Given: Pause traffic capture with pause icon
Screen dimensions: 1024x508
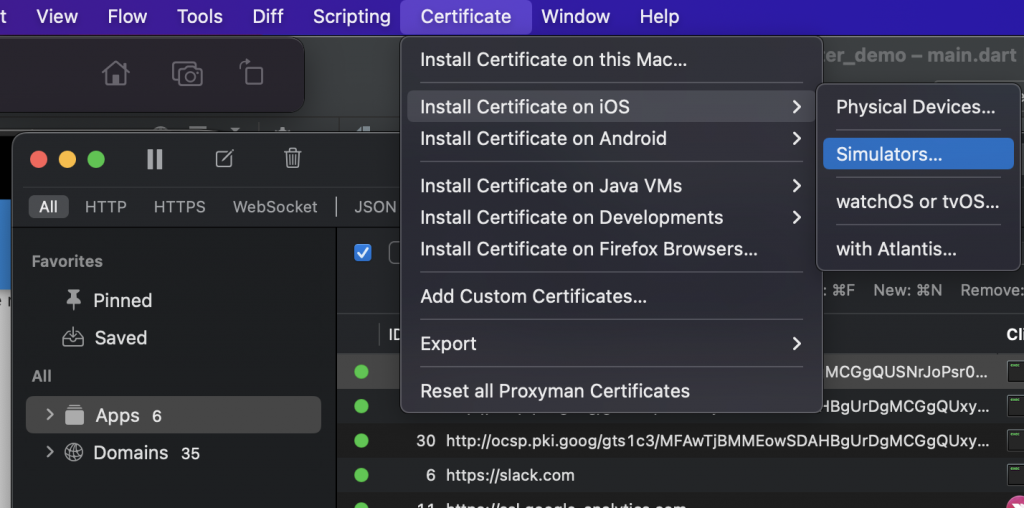Looking at the screenshot, I should coord(155,159).
